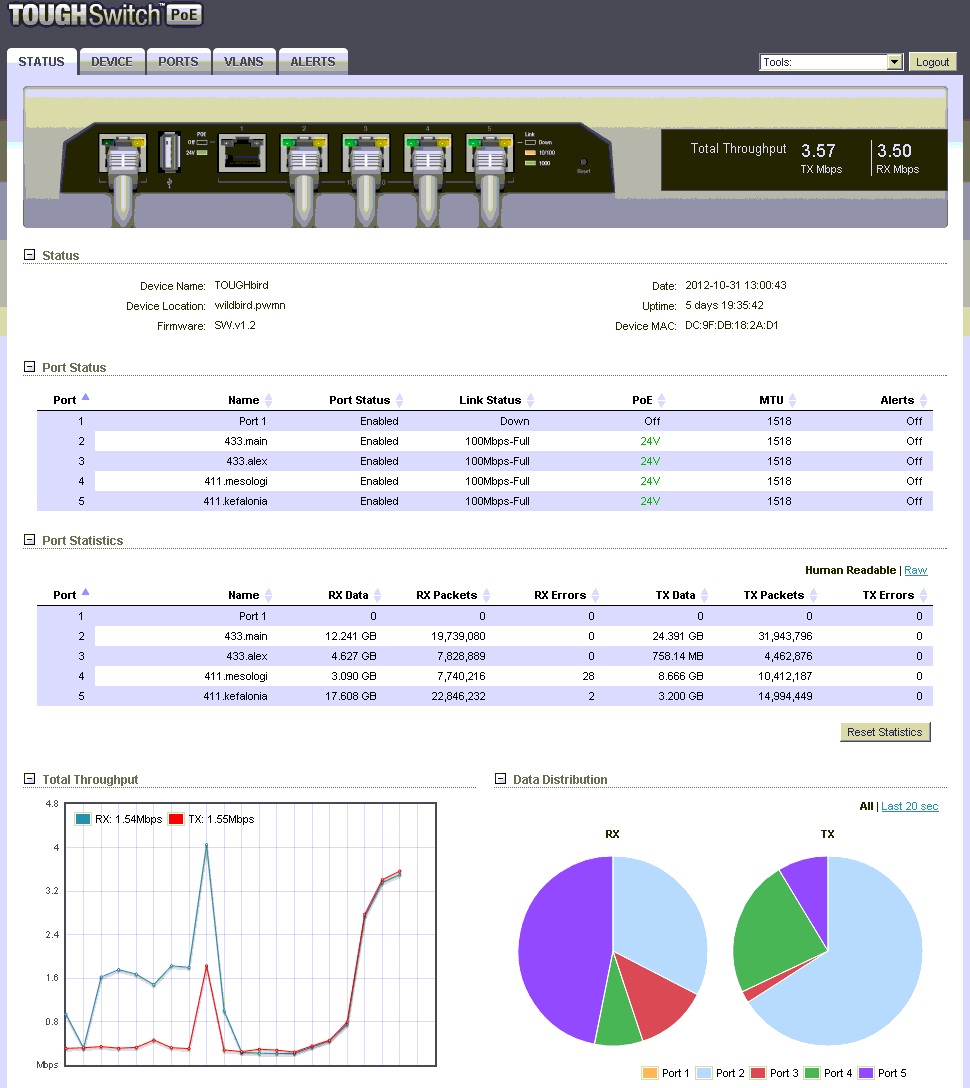Collapse the Data Distribution section
This screenshot has height=1088, width=970.
click(x=501, y=780)
